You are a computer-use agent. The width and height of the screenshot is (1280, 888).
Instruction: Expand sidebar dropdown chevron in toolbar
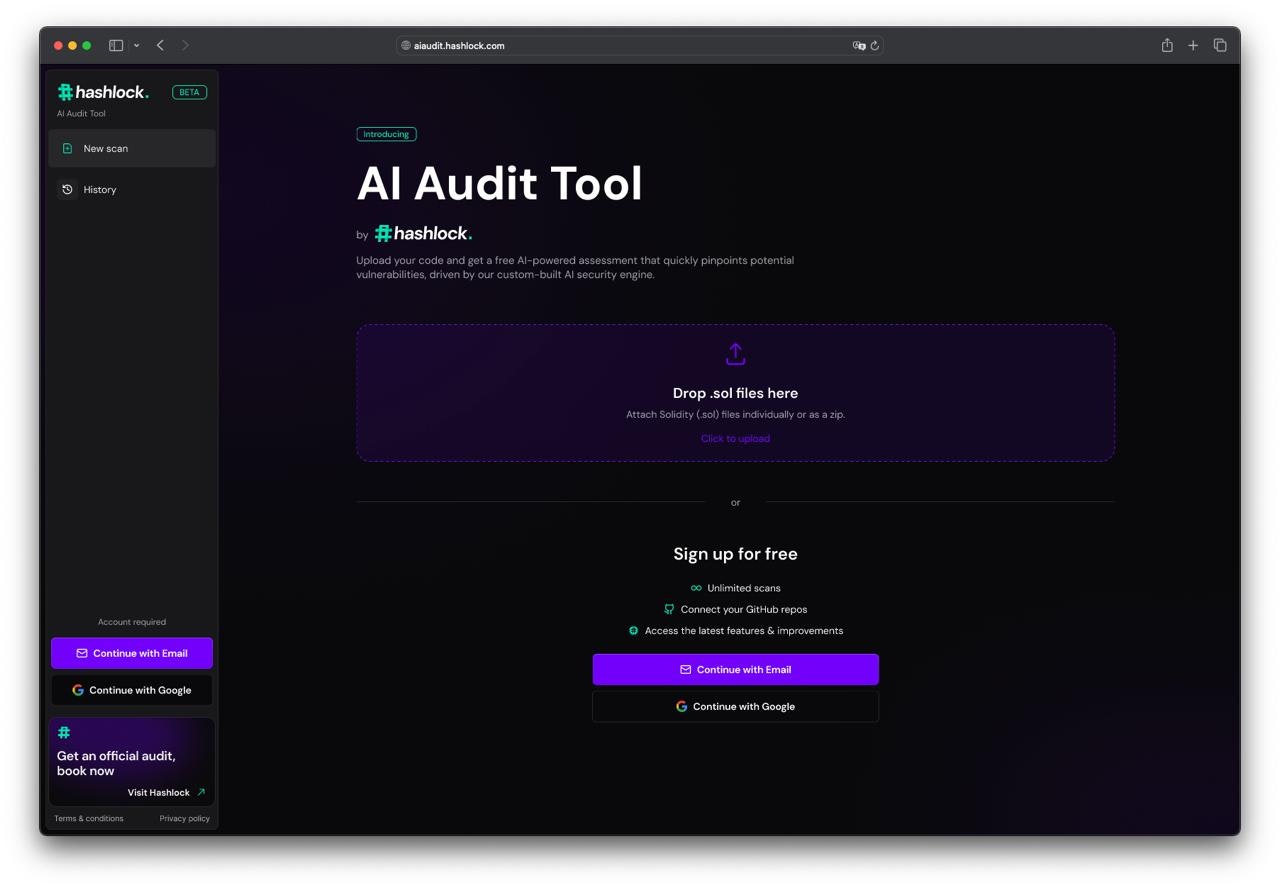point(136,45)
